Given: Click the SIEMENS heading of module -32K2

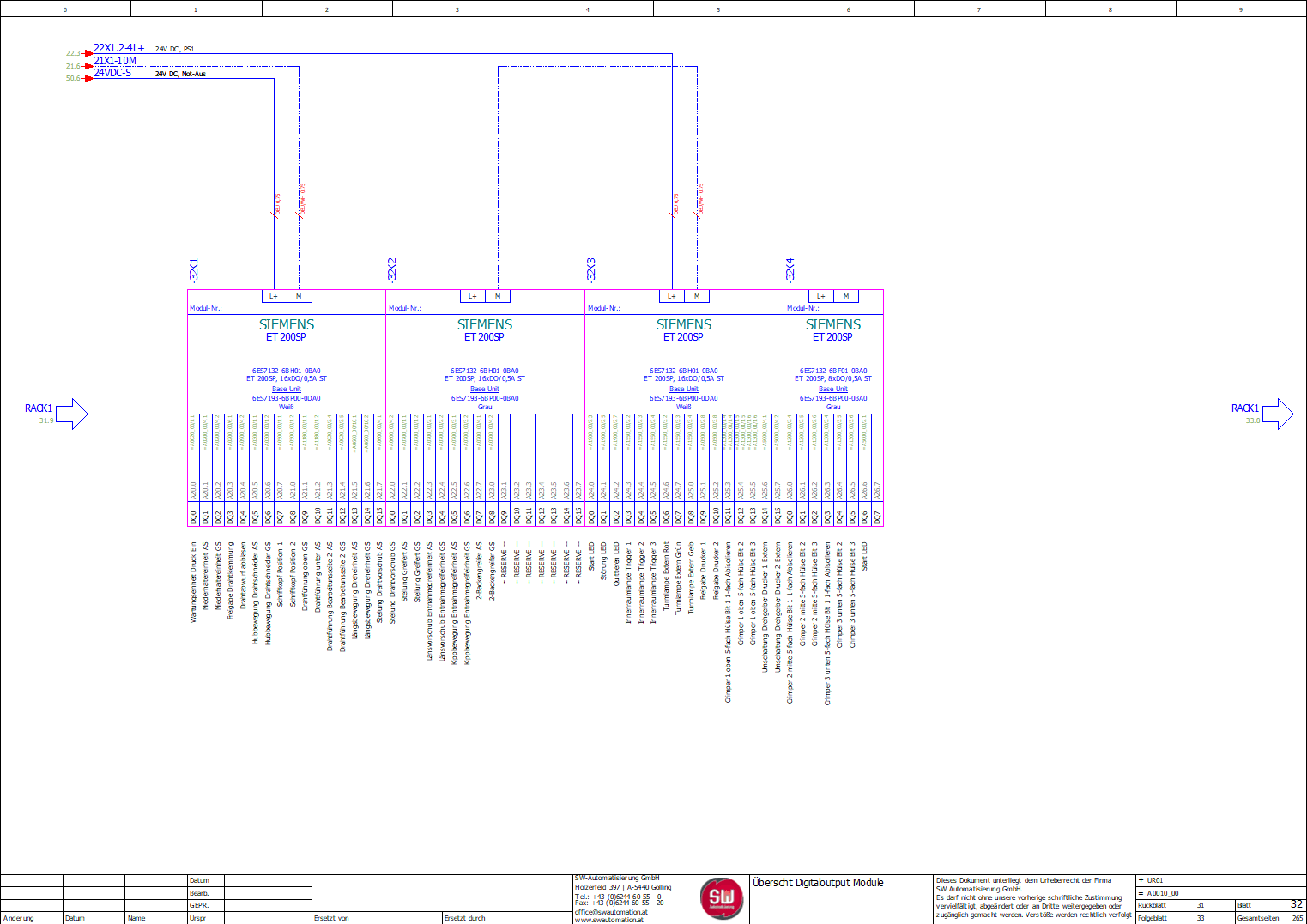Looking at the screenshot, I should click(x=485, y=324).
